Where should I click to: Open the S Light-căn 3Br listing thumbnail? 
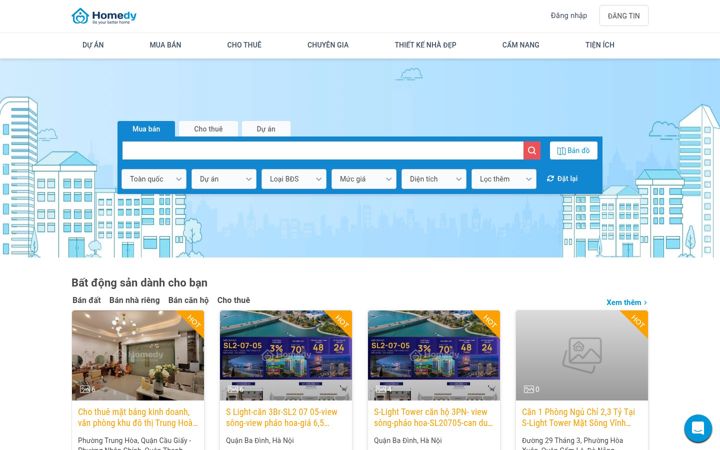[x=286, y=355]
